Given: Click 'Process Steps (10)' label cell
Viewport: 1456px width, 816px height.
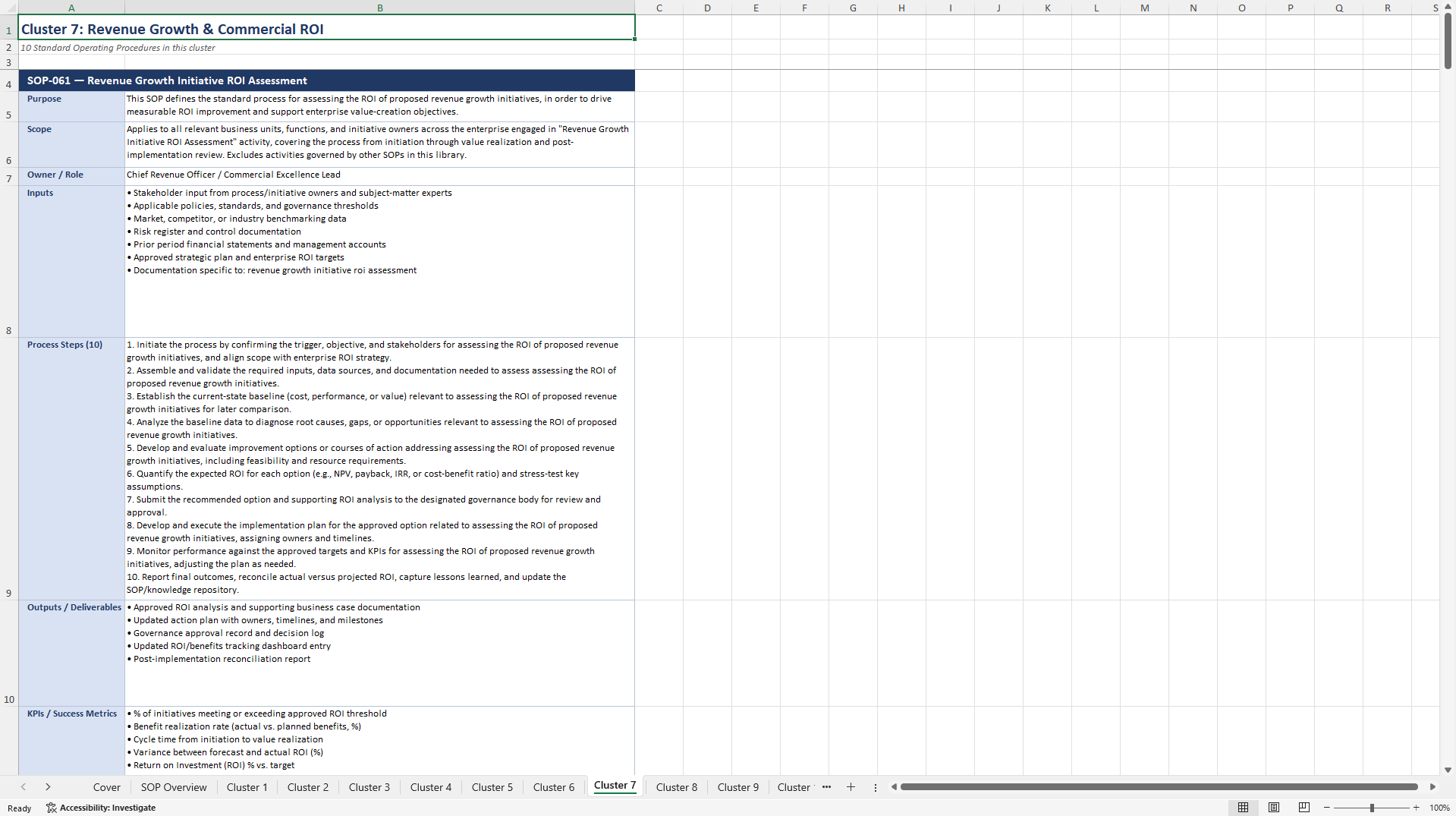Looking at the screenshot, I should (72, 468).
